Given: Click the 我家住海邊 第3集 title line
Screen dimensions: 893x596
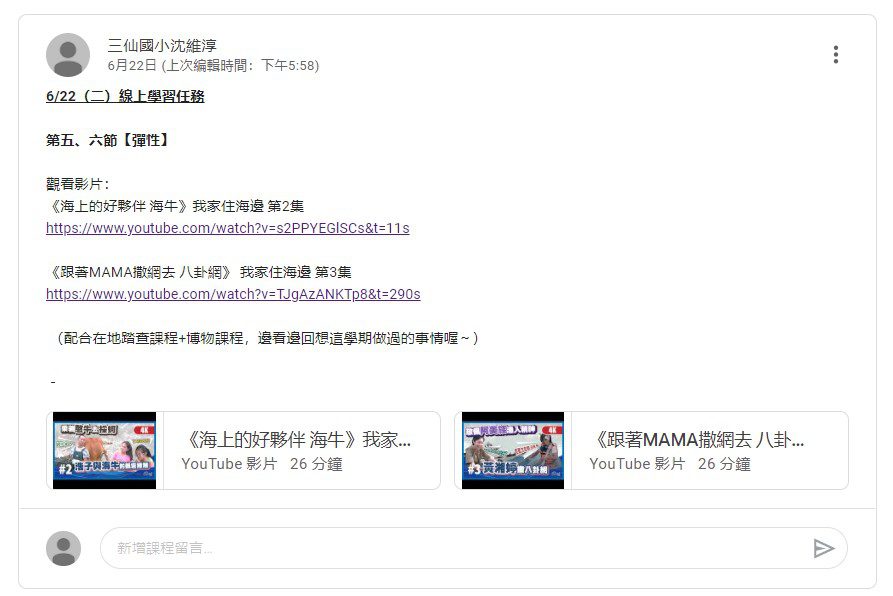Looking at the screenshot, I should click(x=199, y=272).
